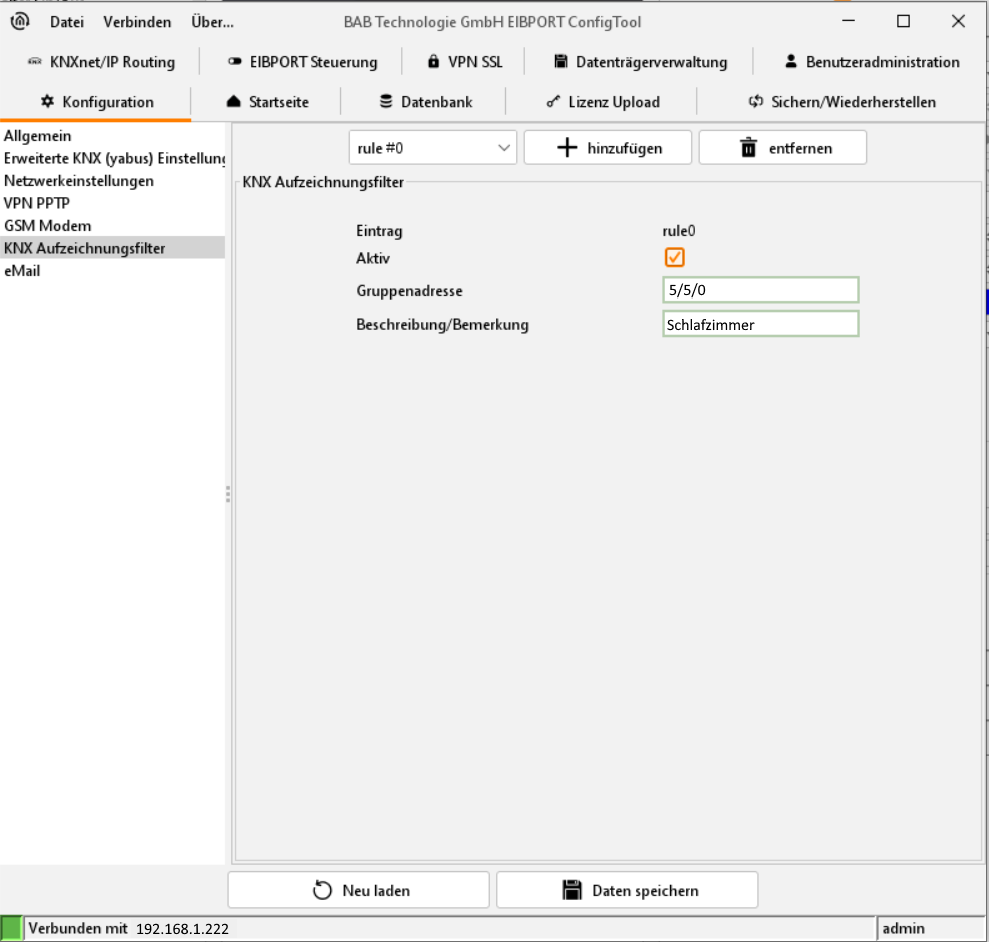Select Netzwerkeinstellungen in the sidebar
The image size is (989, 942).
click(79, 181)
